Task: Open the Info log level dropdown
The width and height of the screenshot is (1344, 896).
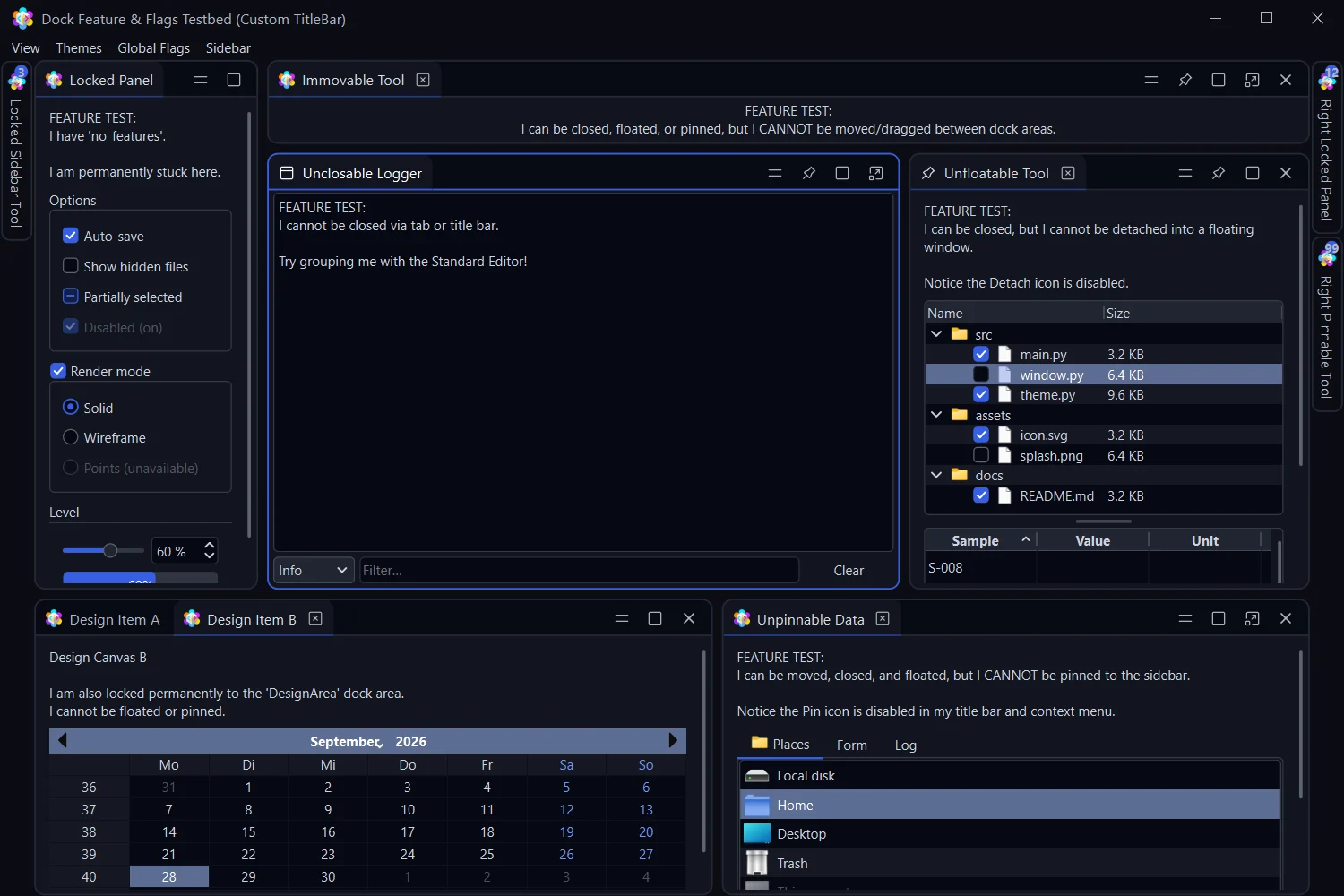Action: [314, 570]
